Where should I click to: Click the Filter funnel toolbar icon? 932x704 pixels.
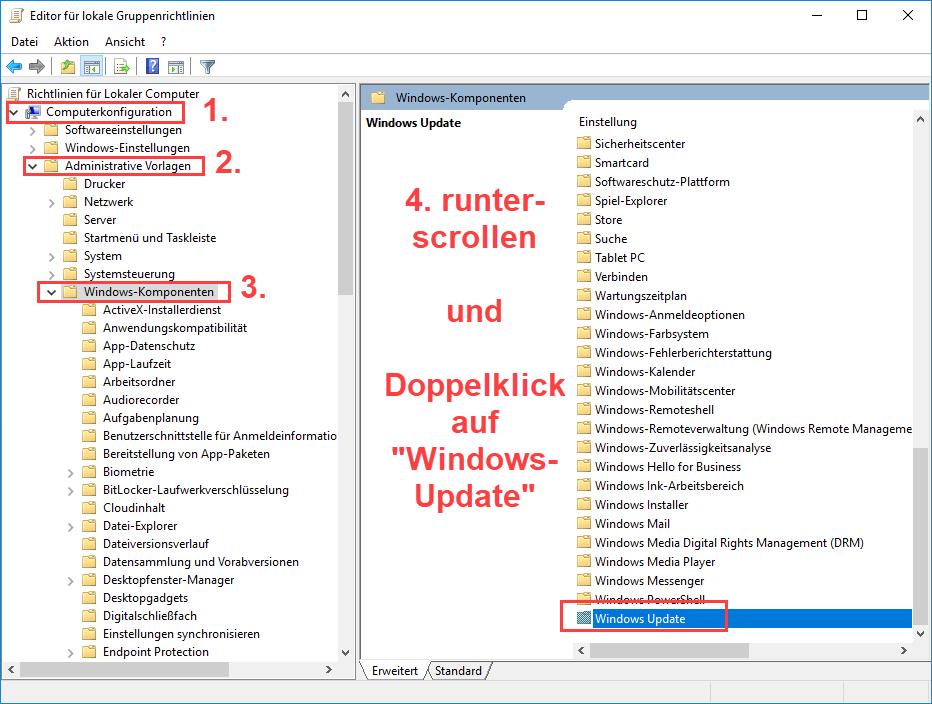point(207,67)
